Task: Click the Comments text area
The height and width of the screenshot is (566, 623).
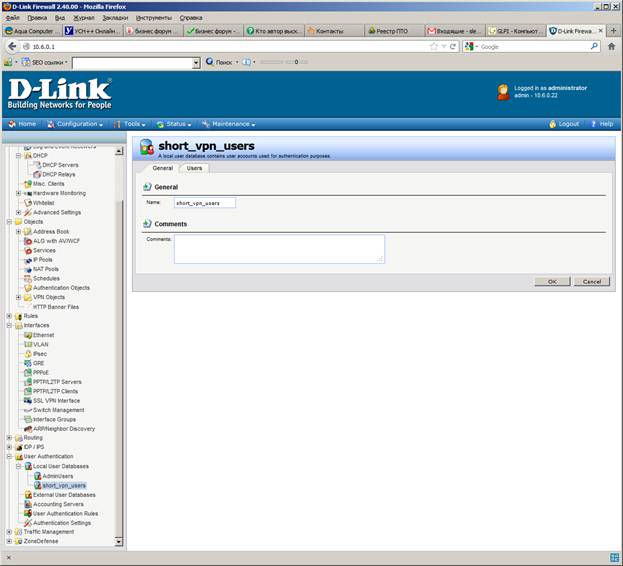Action: (x=279, y=249)
